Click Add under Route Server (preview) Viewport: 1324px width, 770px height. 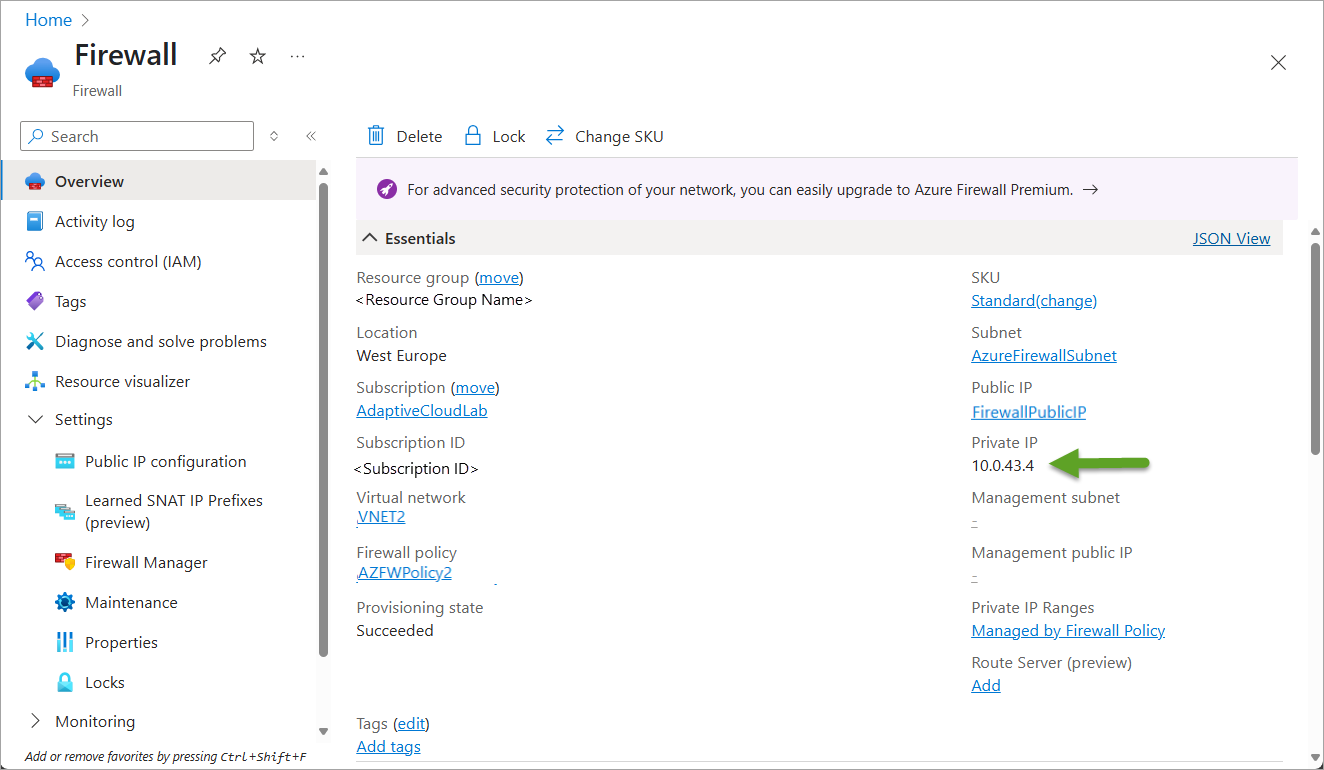point(986,685)
